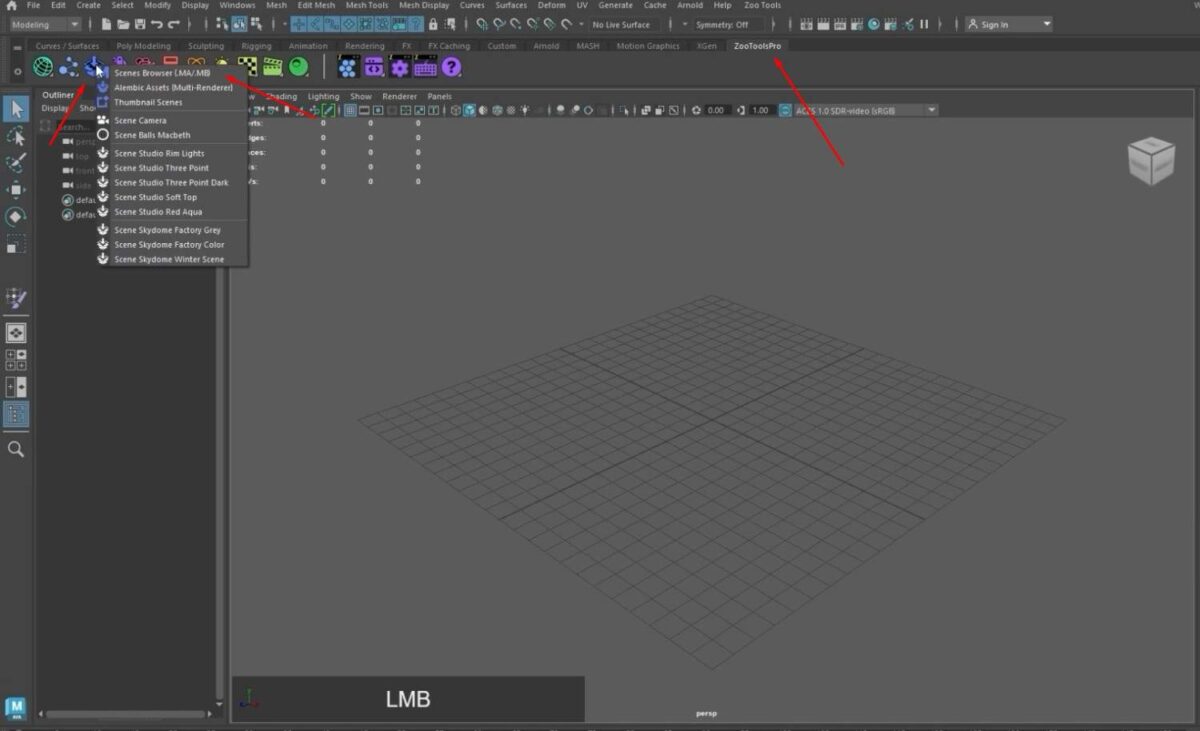Switch to the Rigging shelf tab
This screenshot has width=1200, height=731.
[256, 45]
